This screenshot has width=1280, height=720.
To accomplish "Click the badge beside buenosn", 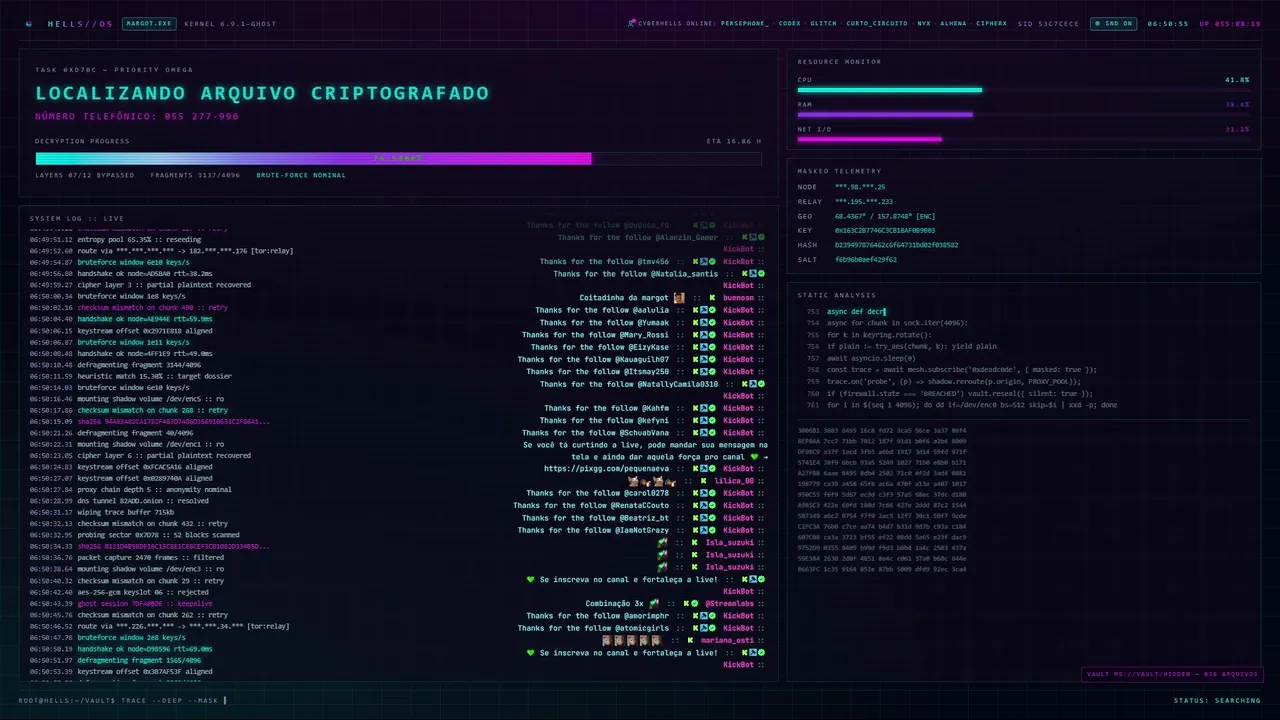I will pos(712,298).
